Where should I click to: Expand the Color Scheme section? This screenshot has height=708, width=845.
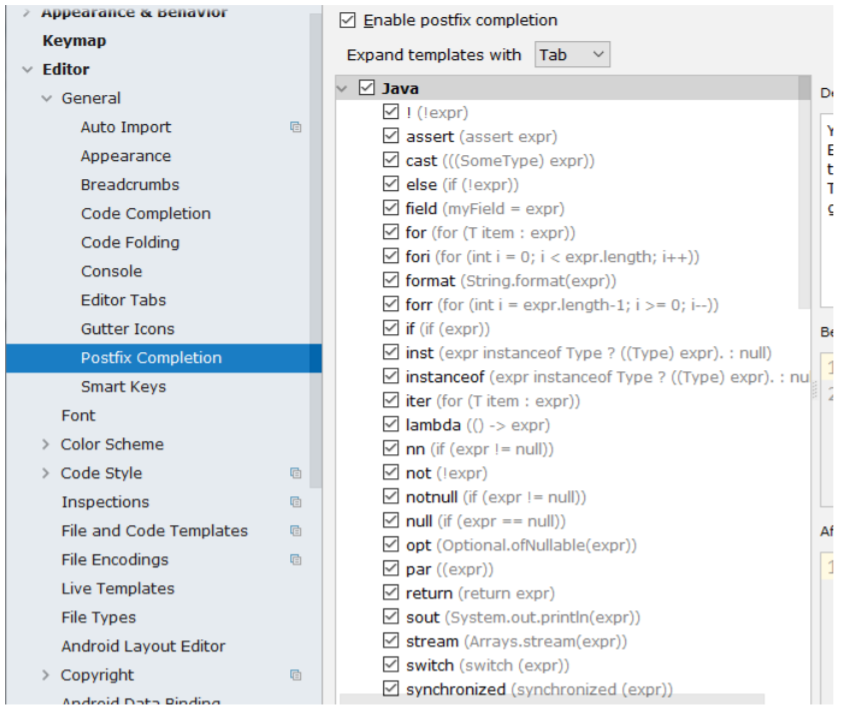click(x=45, y=444)
